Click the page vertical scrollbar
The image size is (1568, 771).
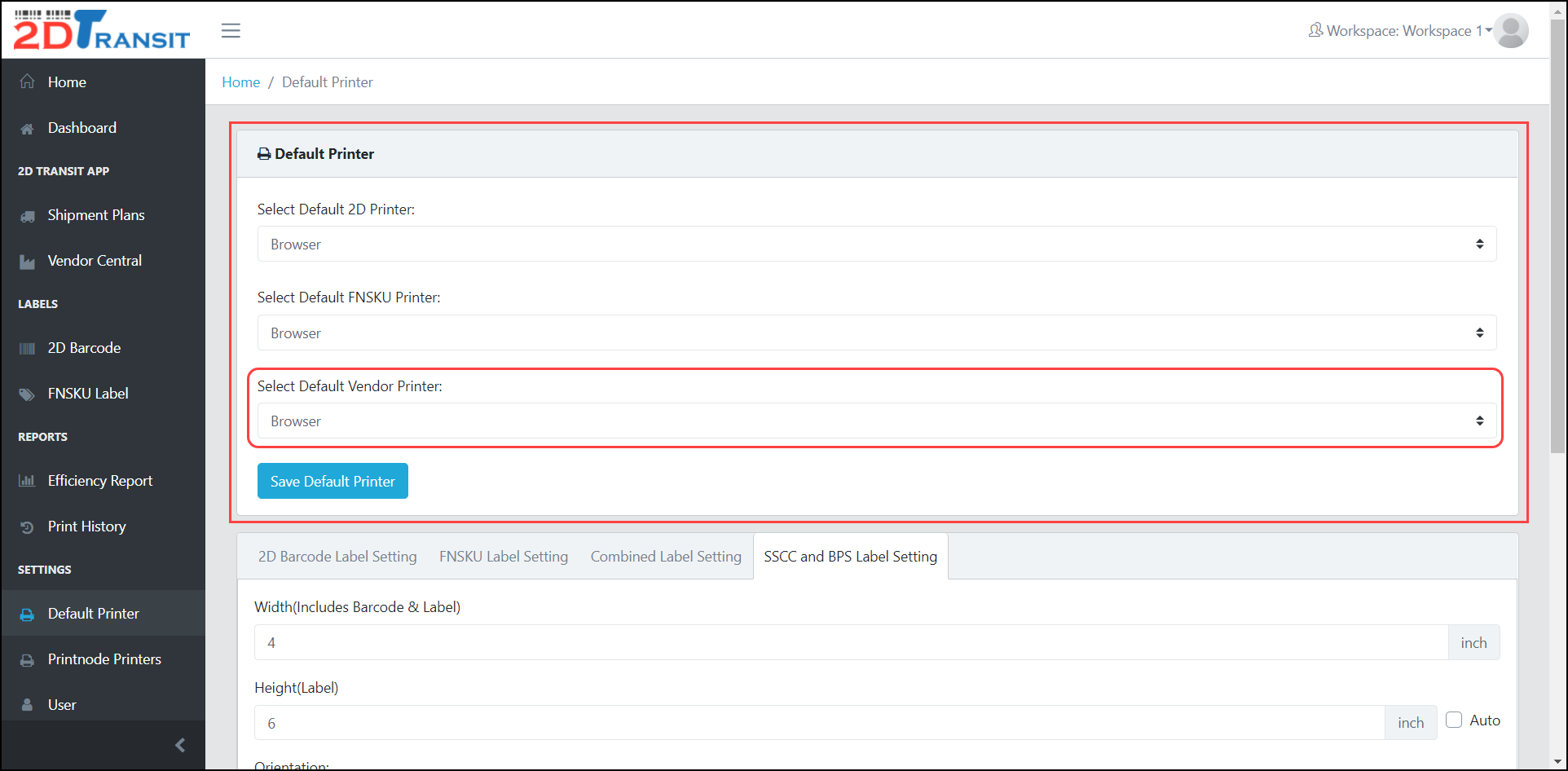1557,245
